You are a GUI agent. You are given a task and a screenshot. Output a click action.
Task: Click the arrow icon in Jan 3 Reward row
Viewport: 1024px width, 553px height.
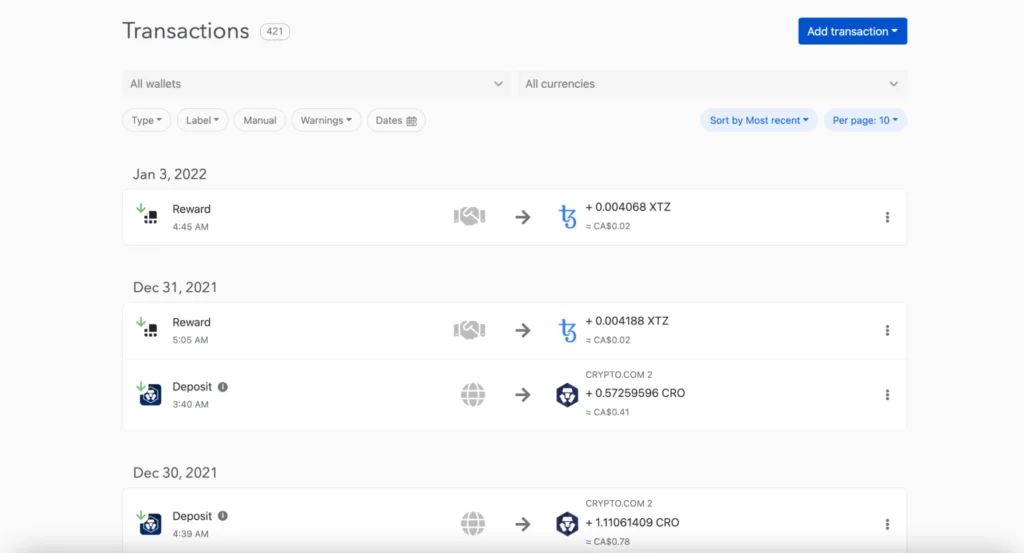(522, 217)
